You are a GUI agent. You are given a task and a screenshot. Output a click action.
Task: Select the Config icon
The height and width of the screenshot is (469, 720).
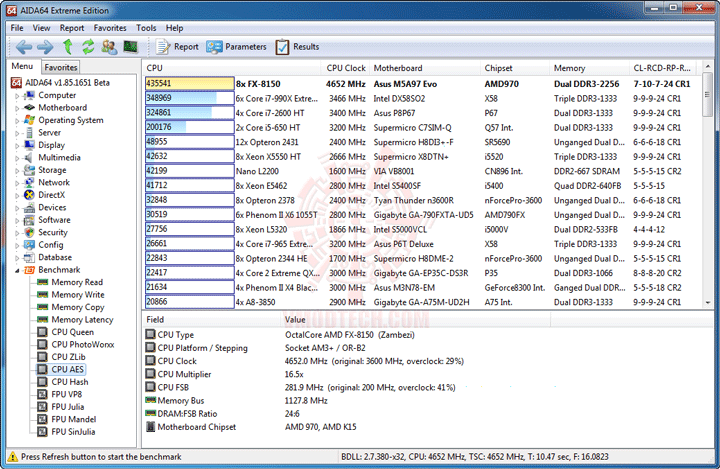click(x=29, y=245)
